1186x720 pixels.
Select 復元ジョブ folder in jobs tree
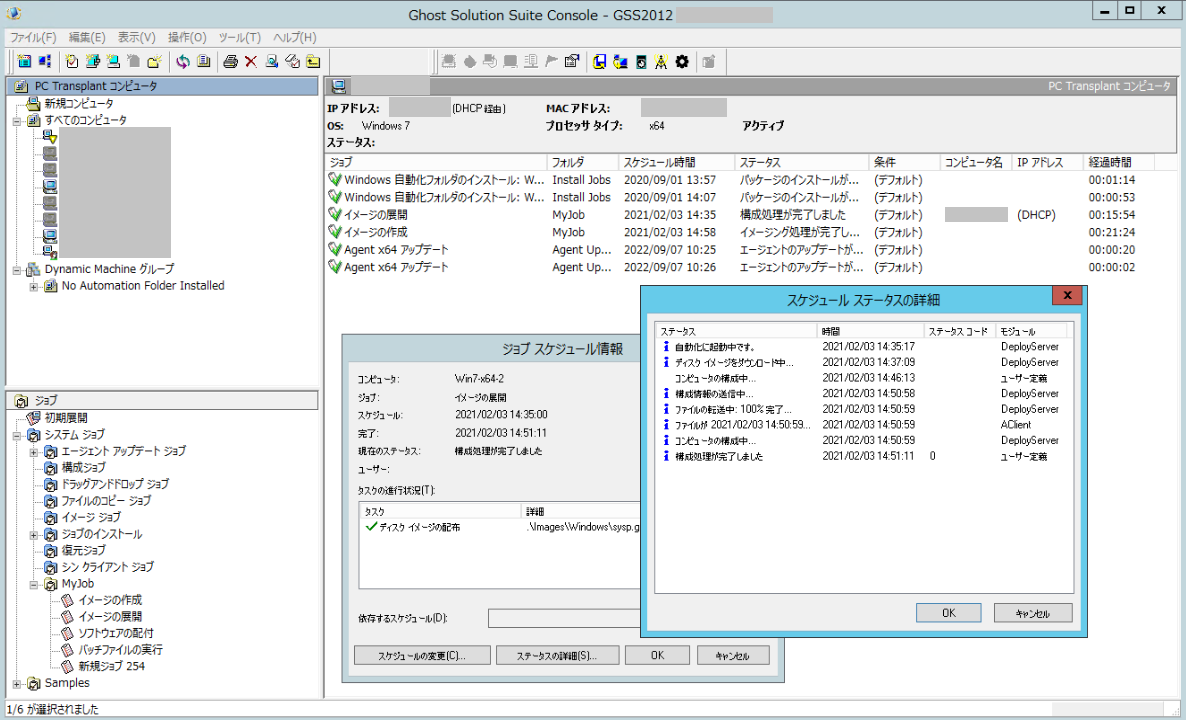(84, 551)
